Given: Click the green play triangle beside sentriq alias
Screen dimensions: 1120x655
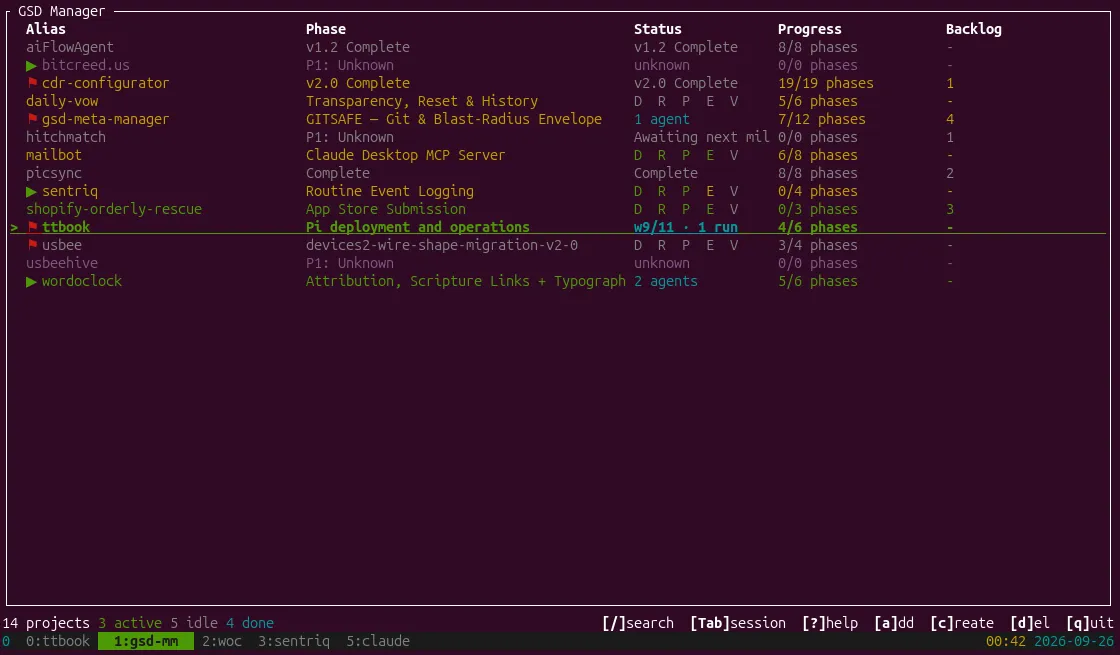Looking at the screenshot, I should pyautogui.click(x=31, y=191).
